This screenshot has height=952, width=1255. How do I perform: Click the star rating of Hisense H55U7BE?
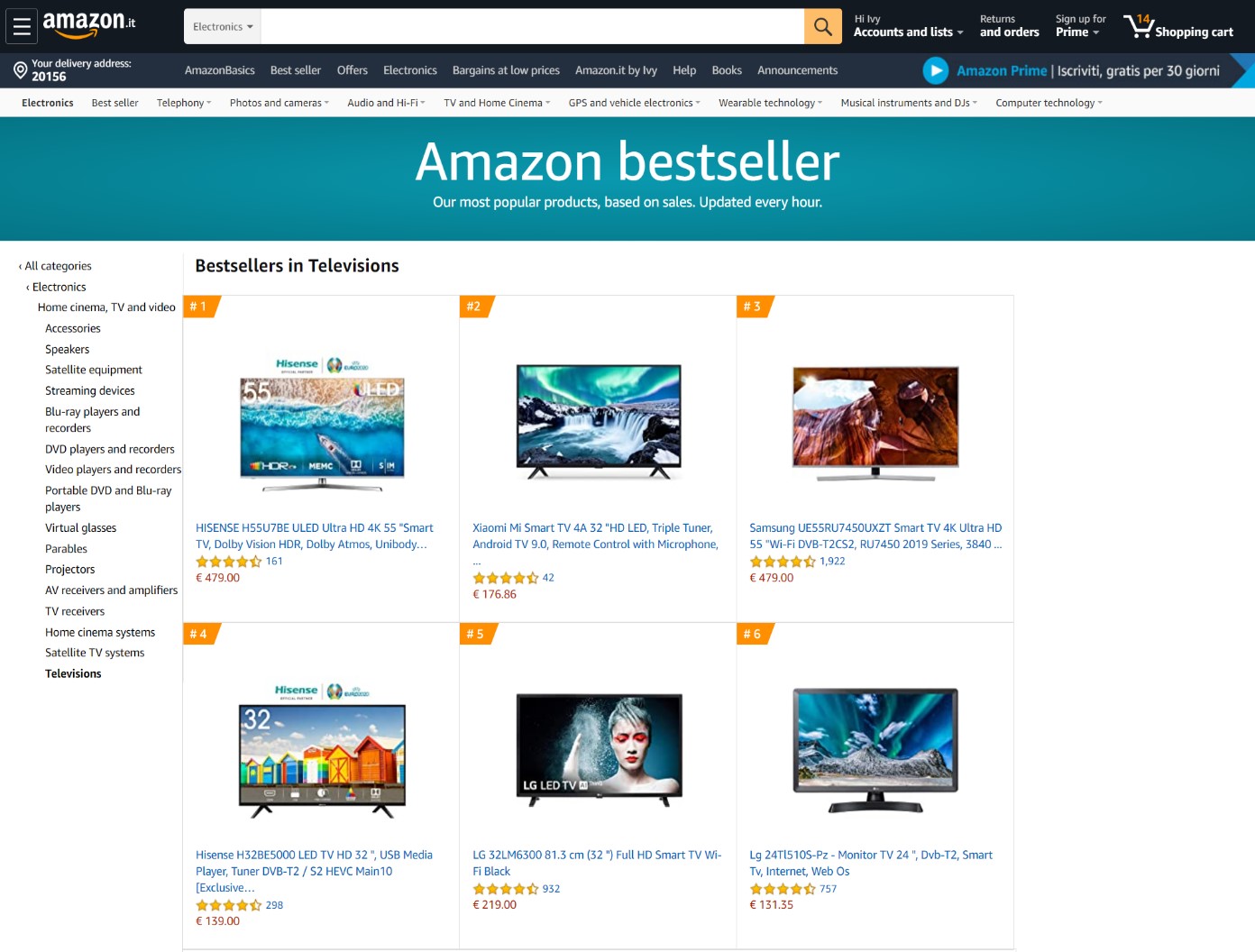point(229,562)
